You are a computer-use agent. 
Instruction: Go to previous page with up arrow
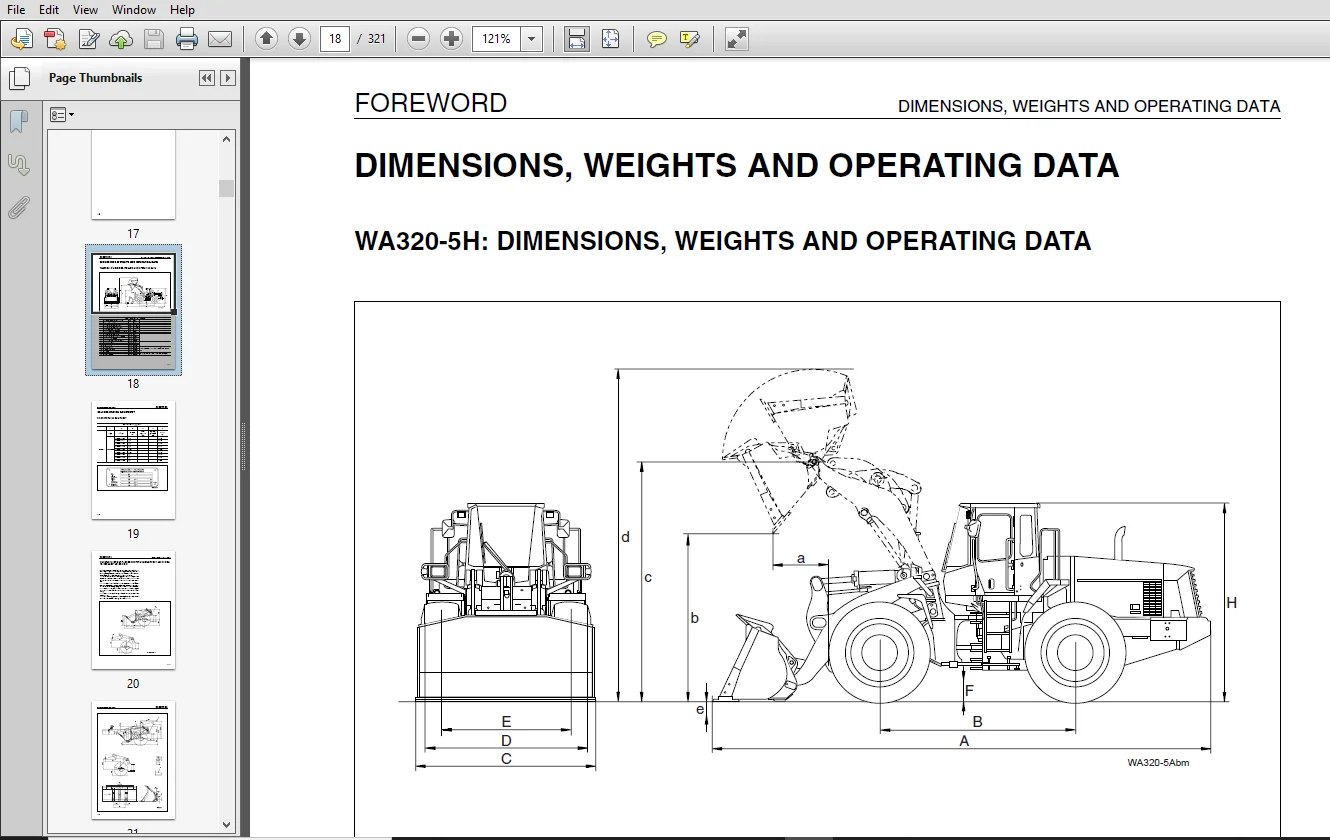266,39
